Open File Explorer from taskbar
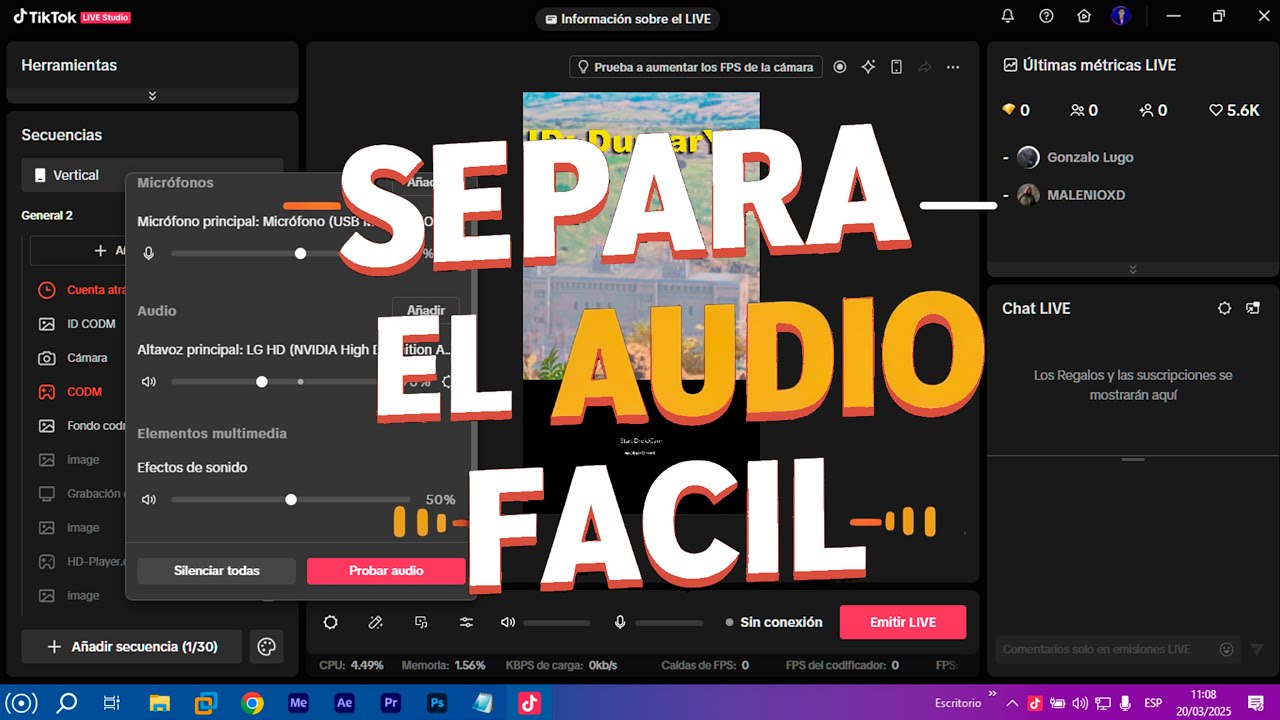The width and height of the screenshot is (1280, 720). 160,703
